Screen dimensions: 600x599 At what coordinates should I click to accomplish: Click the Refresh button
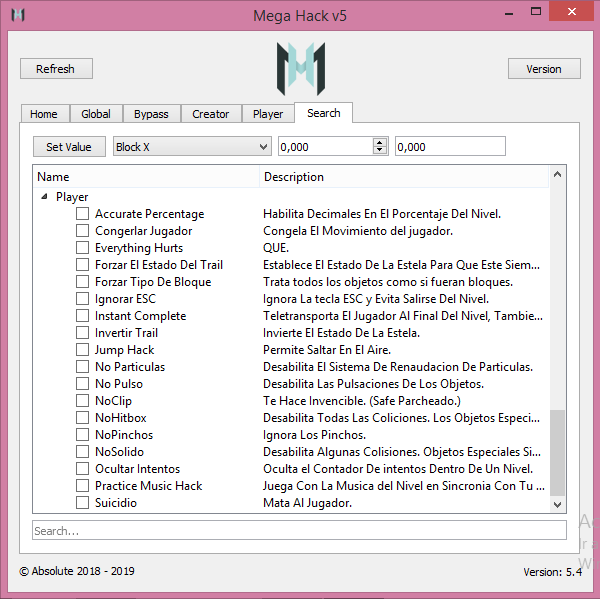click(x=56, y=69)
